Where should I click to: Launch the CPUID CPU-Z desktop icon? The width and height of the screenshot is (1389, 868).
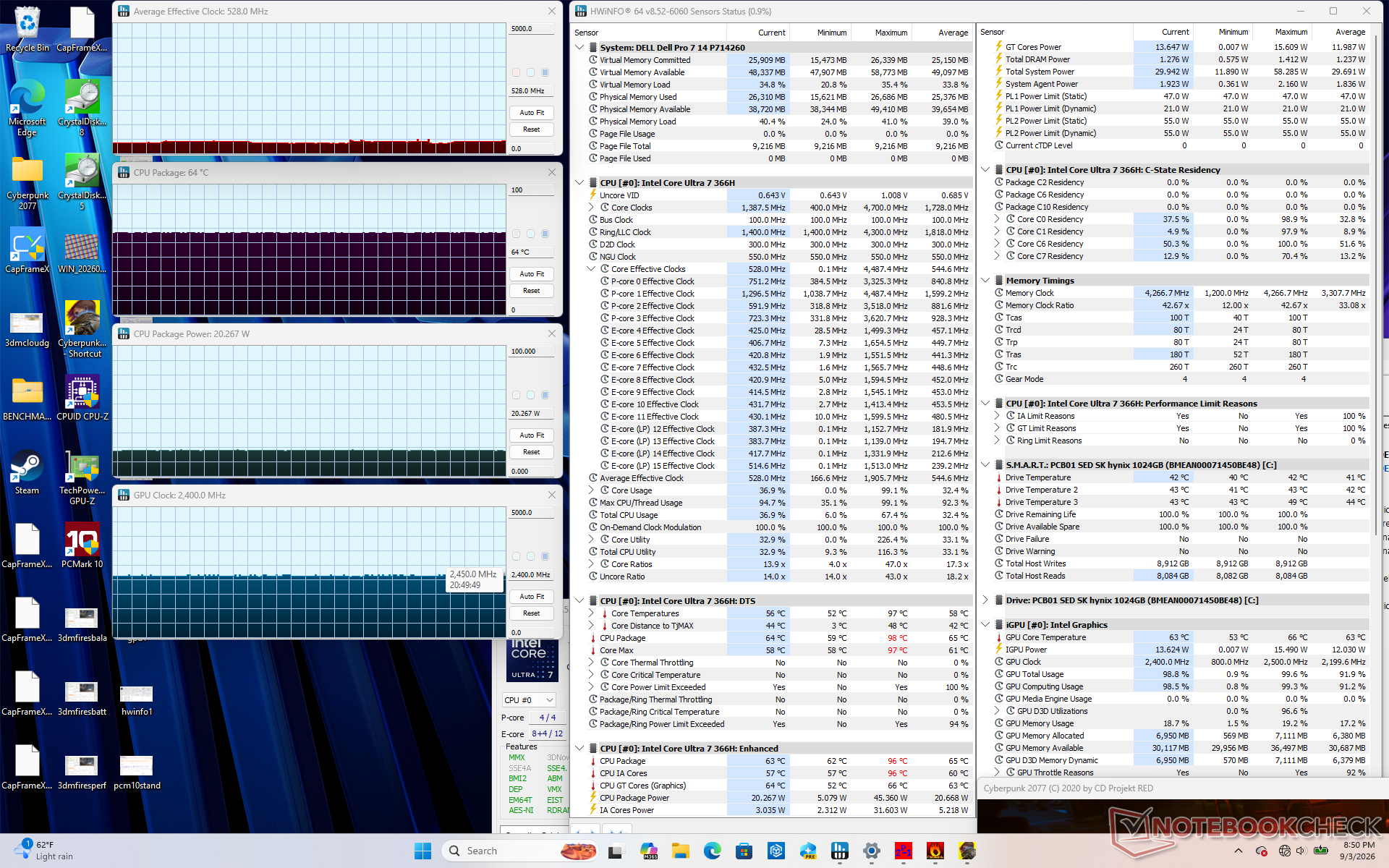82,399
